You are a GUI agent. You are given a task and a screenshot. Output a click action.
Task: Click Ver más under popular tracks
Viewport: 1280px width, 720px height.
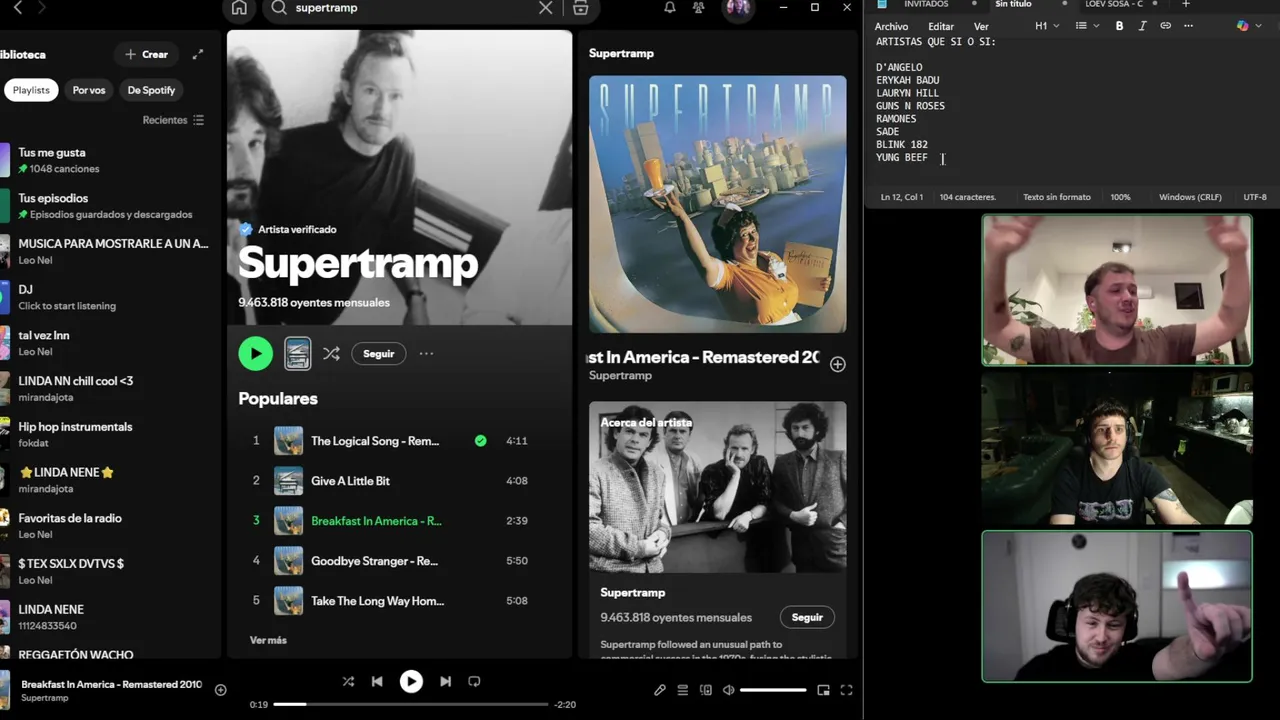[268, 640]
